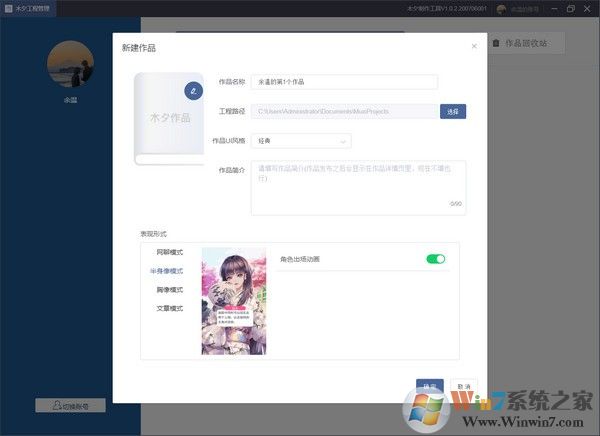Click the user avatar in sidebar
The width and height of the screenshot is (600, 436).
tap(70, 64)
